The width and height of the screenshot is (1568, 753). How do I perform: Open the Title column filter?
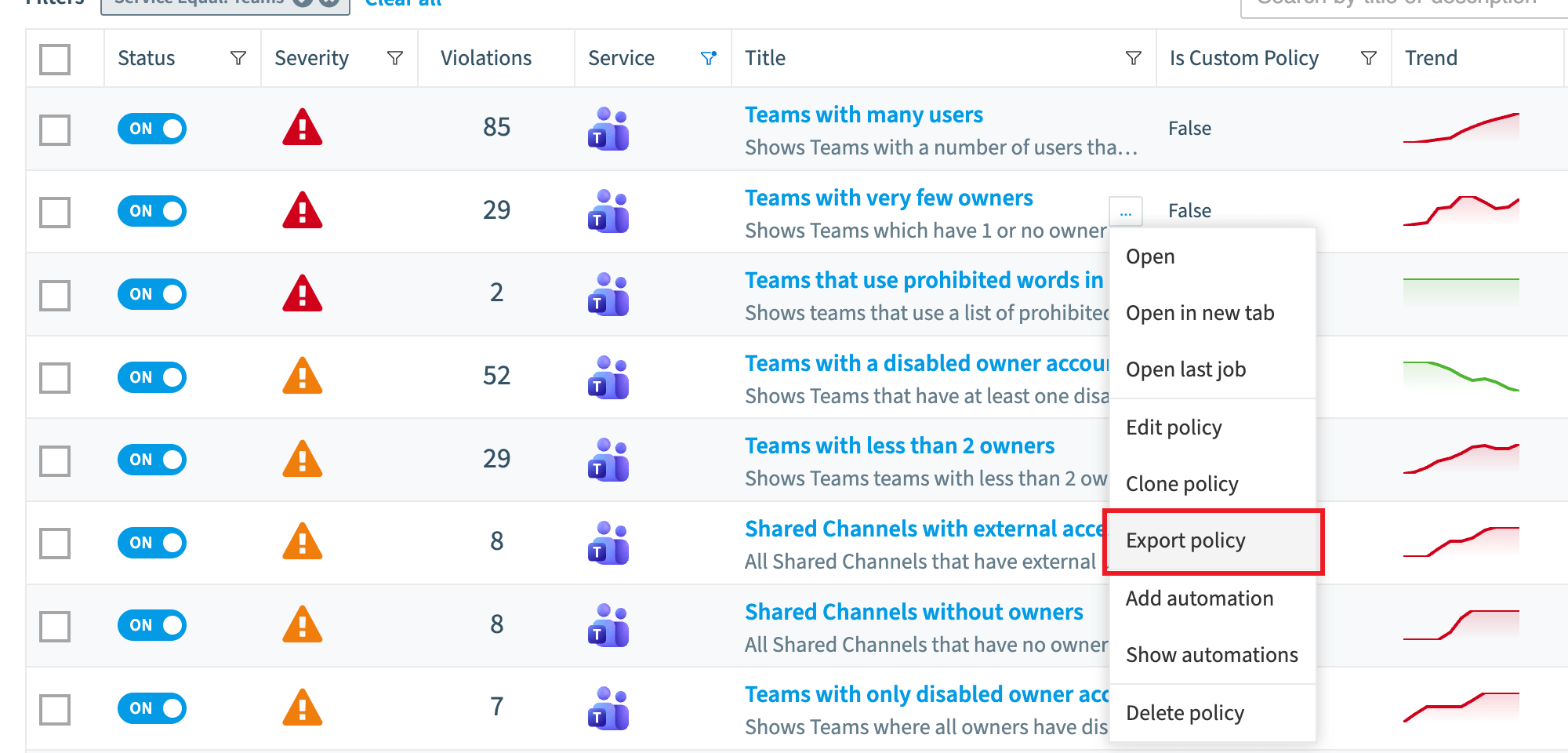click(x=1134, y=58)
